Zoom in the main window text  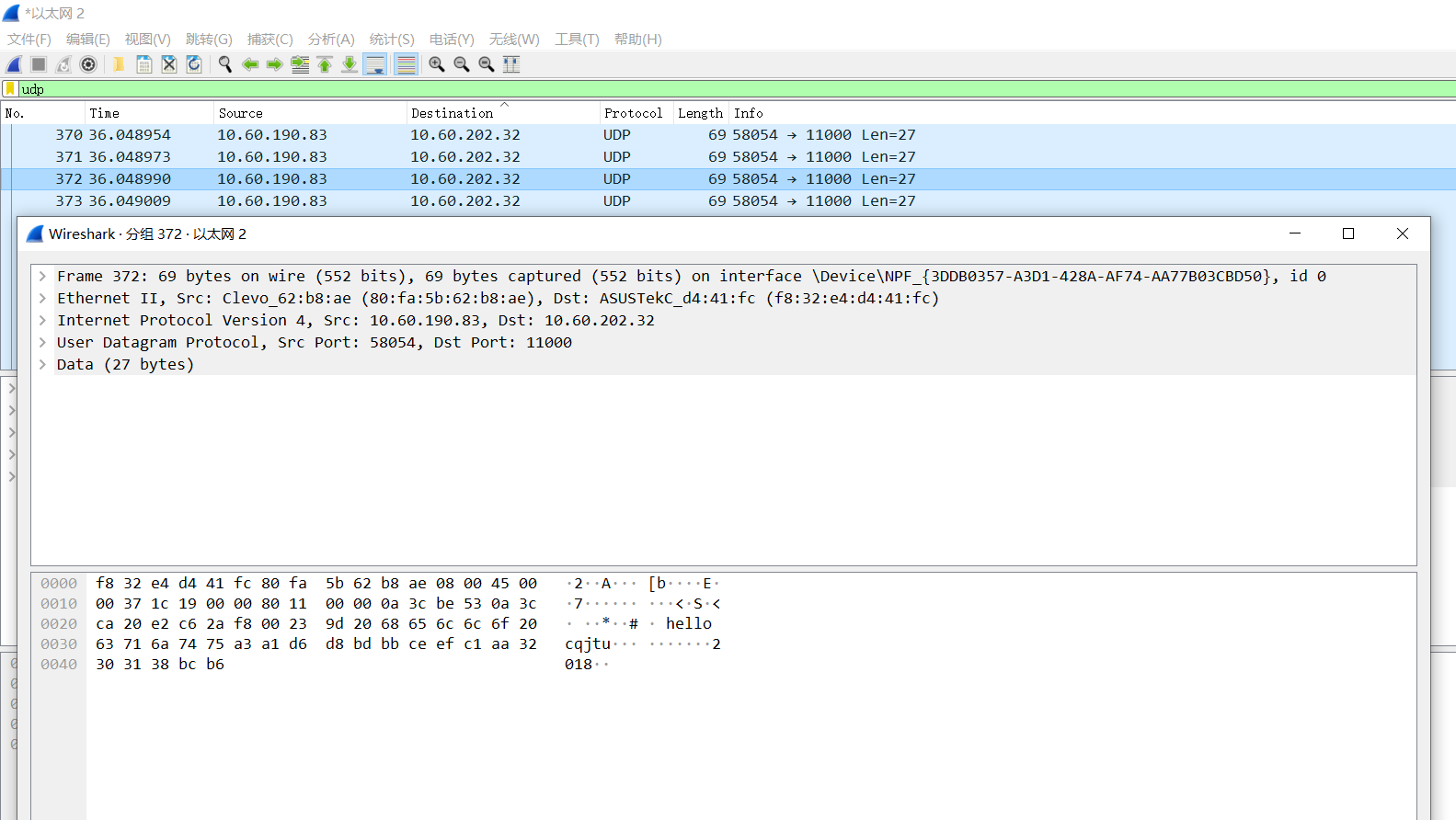437,64
